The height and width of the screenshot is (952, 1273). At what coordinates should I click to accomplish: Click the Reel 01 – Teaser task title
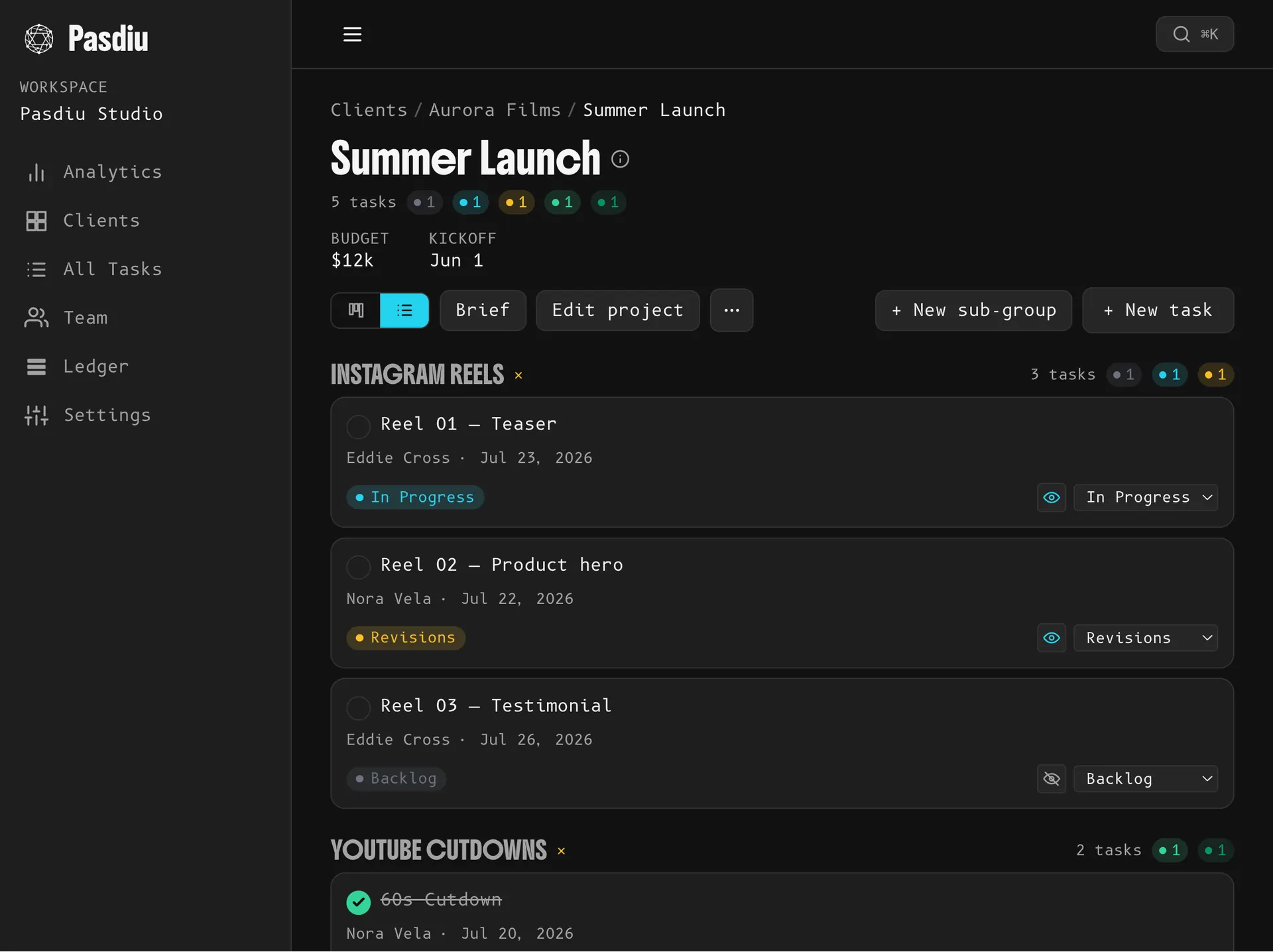469,424
